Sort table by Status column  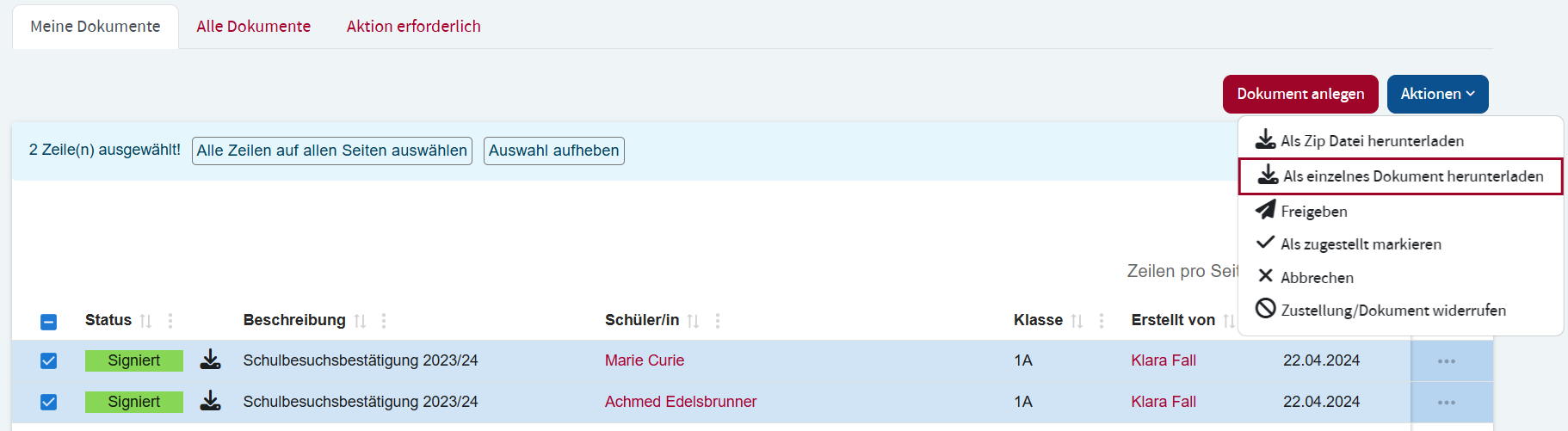pos(145,321)
